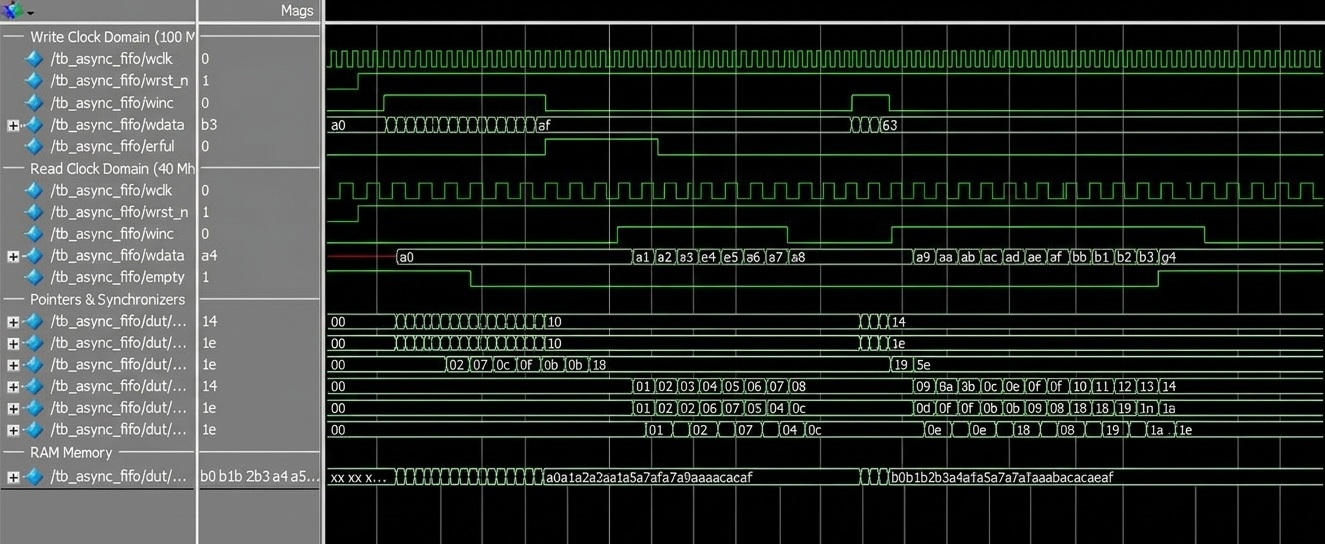Click the Mags column header
The height and width of the screenshot is (544, 1325).
[x=297, y=11]
